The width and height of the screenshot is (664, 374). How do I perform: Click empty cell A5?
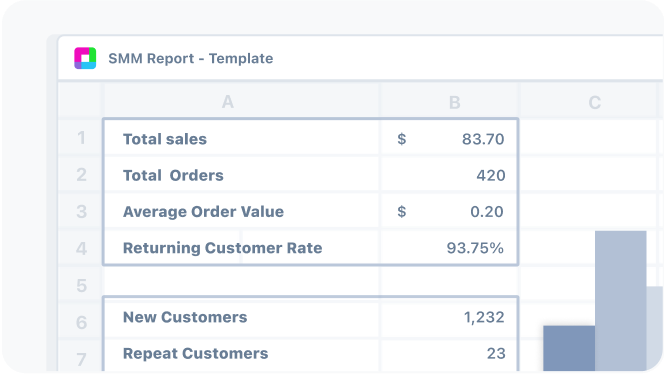(242, 281)
